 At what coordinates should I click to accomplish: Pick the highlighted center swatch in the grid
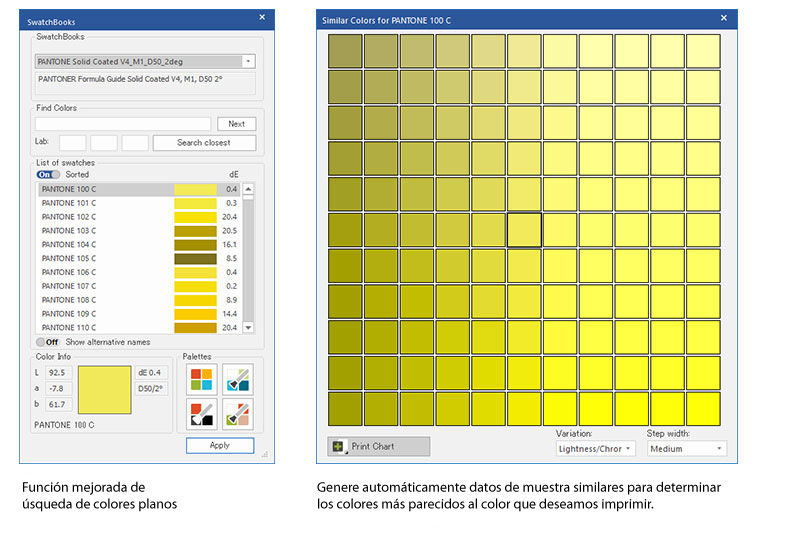[x=524, y=230]
